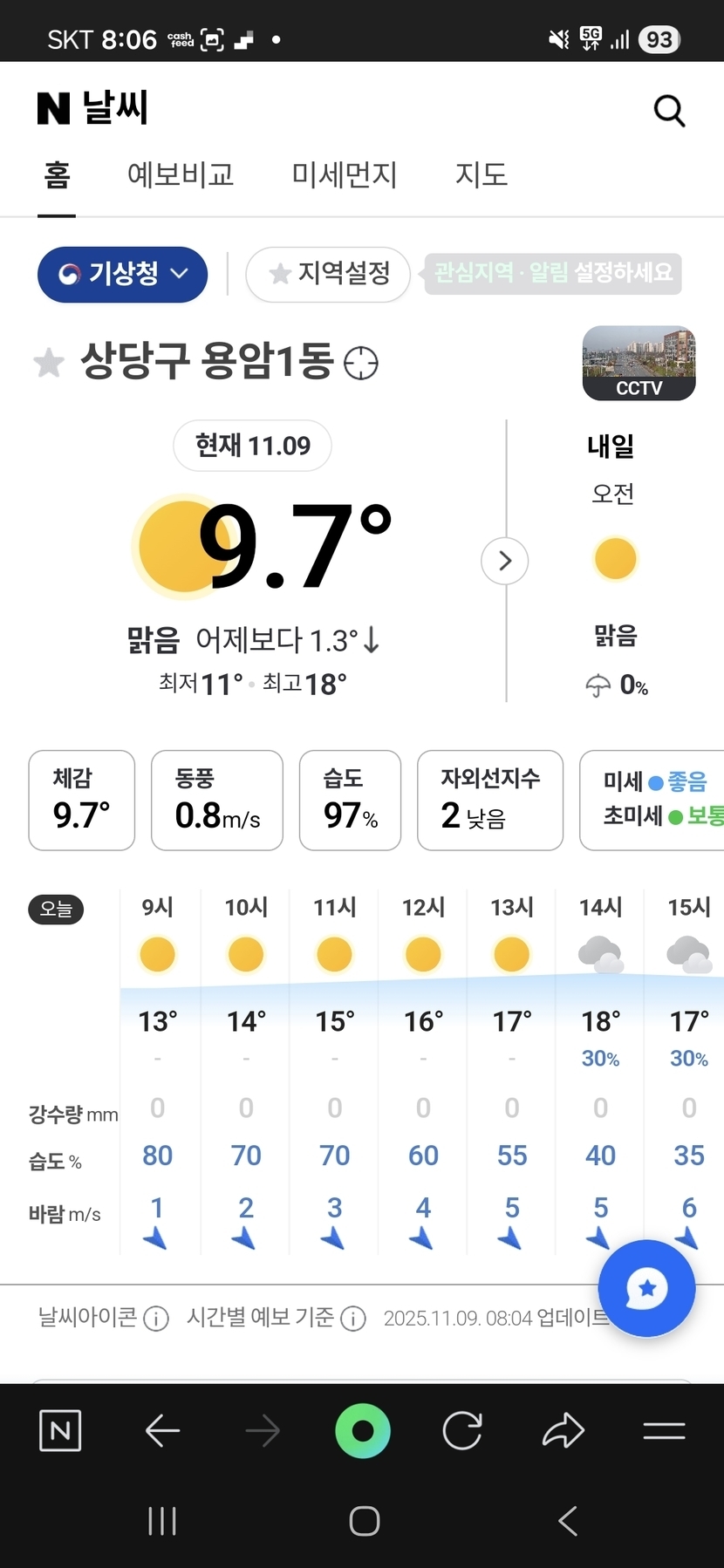Image resolution: width=724 pixels, height=1568 pixels.
Task: Tap the blue floating star chat button
Action: click(x=646, y=1288)
